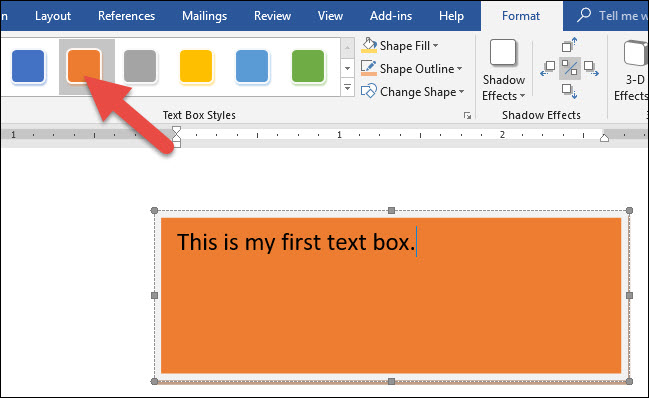Click the Shadow Effects square icon
Viewport: 649px width, 398px height.
point(503,53)
